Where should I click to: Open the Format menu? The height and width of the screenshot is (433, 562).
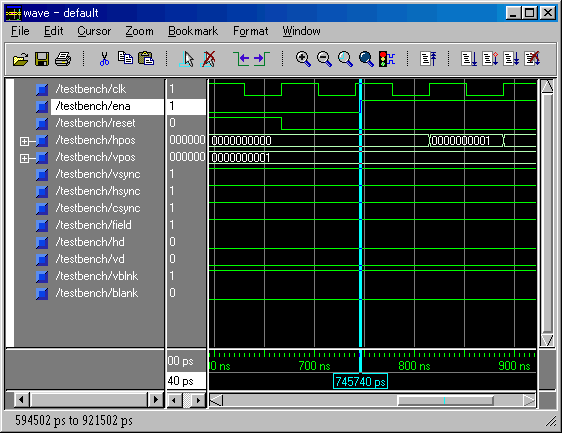(x=251, y=31)
